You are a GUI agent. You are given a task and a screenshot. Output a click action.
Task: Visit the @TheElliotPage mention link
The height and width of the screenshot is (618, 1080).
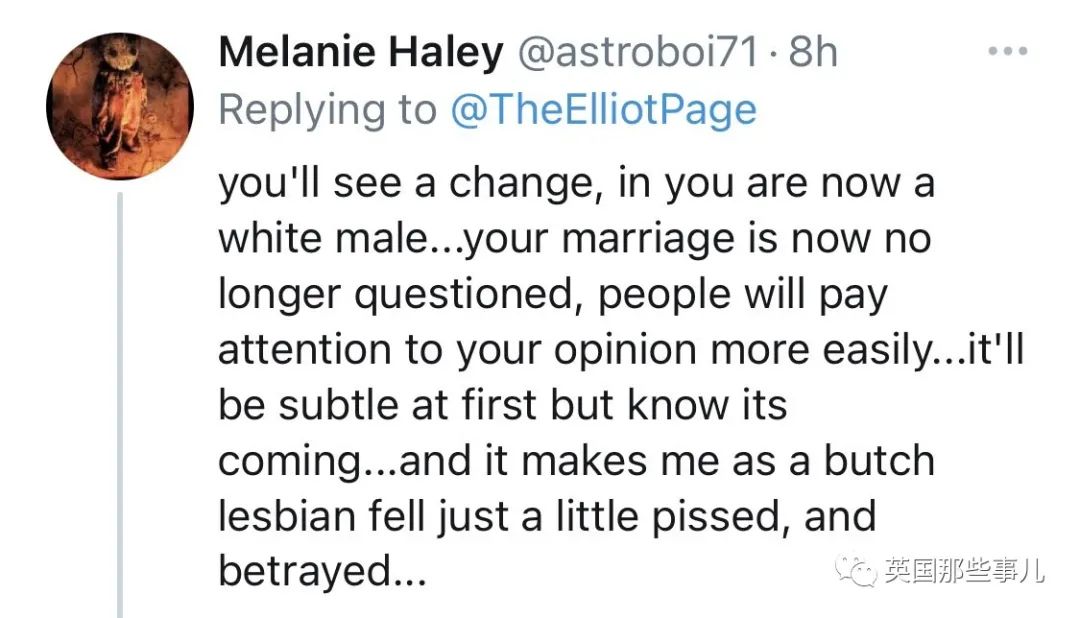(x=603, y=109)
